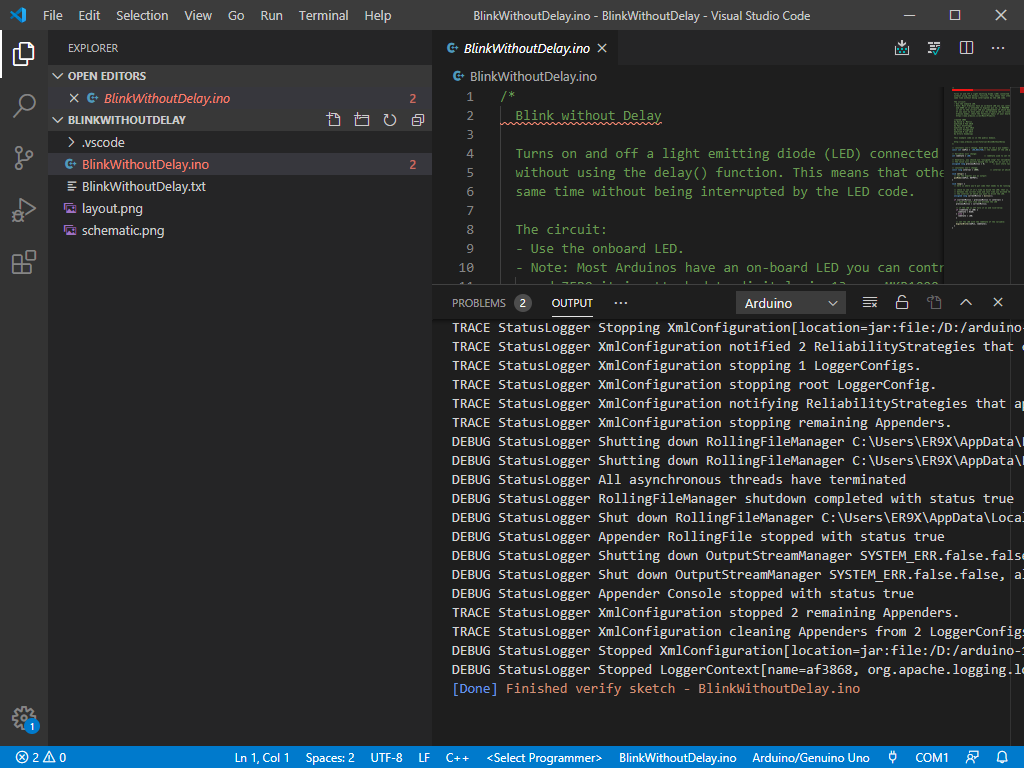Image resolution: width=1024 pixels, height=768 pixels.
Task: Clear the Output panel contents
Action: coord(870,302)
